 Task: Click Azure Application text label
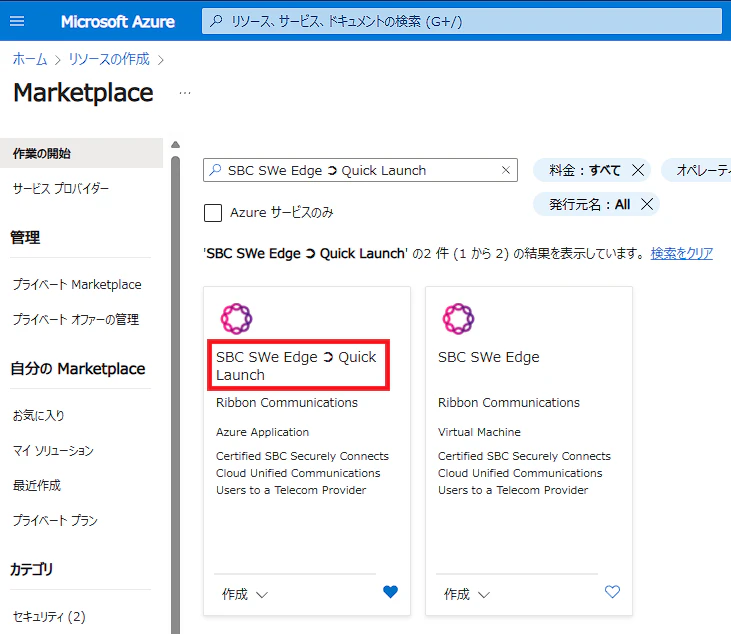[x=262, y=432]
